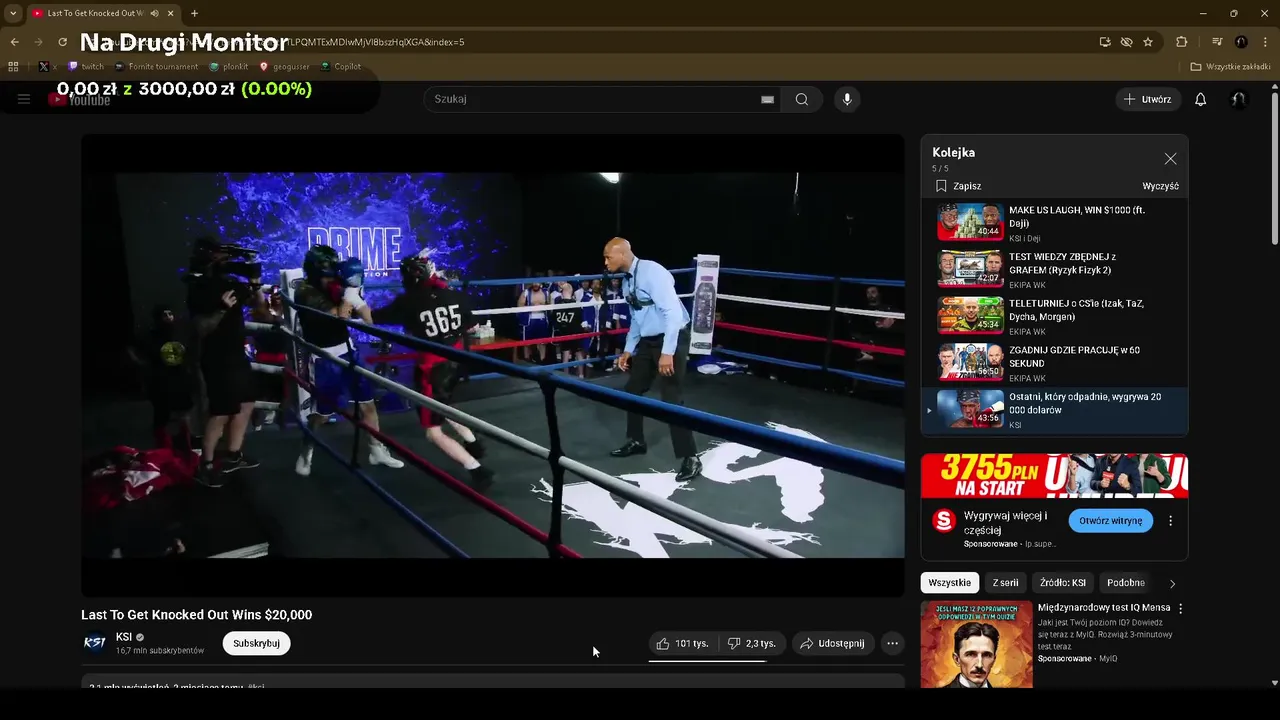Open Chrome three-dot menu

1265,42
